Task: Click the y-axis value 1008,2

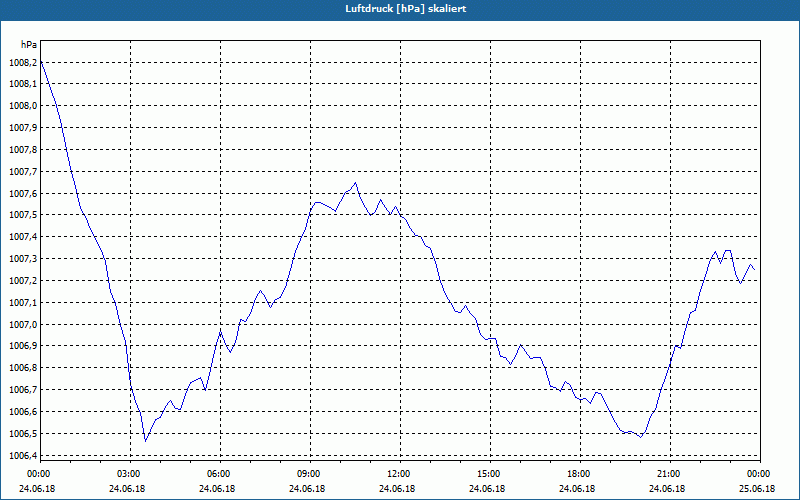Action: [x=23, y=63]
